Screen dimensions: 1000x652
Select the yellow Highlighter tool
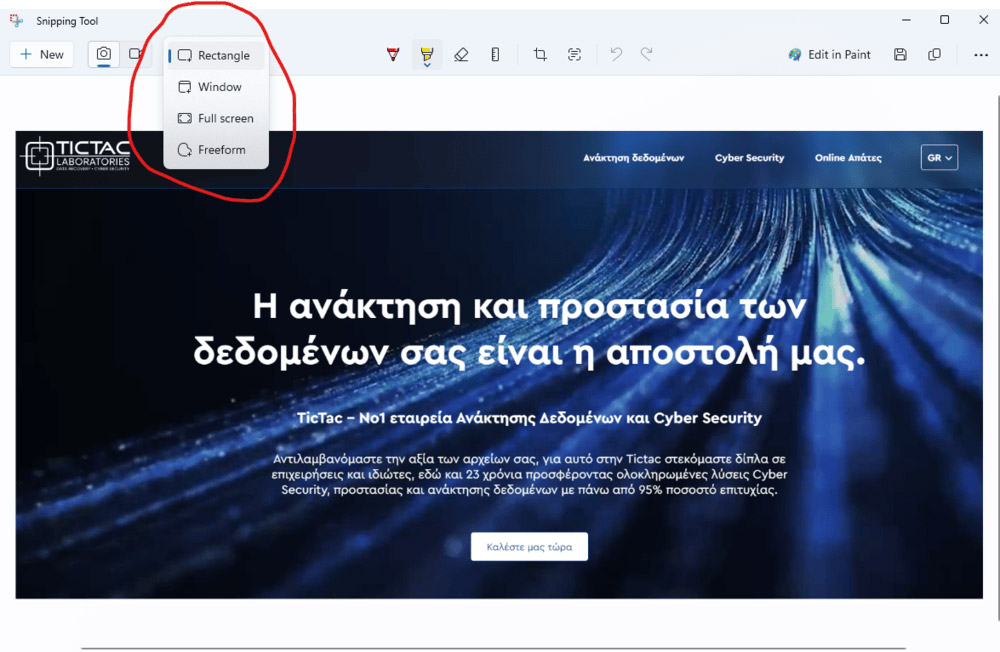click(x=427, y=55)
